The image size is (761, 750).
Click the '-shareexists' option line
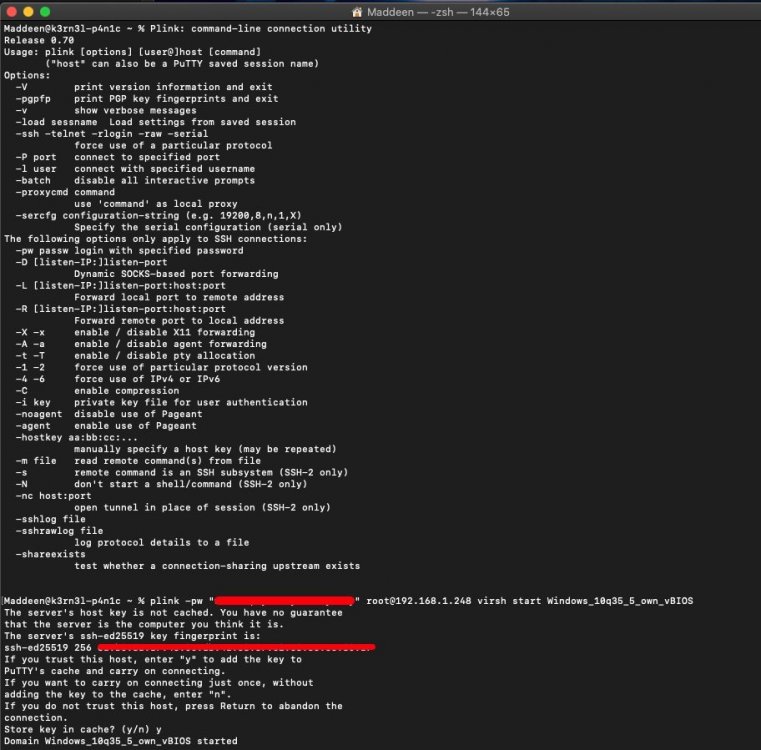coord(50,554)
